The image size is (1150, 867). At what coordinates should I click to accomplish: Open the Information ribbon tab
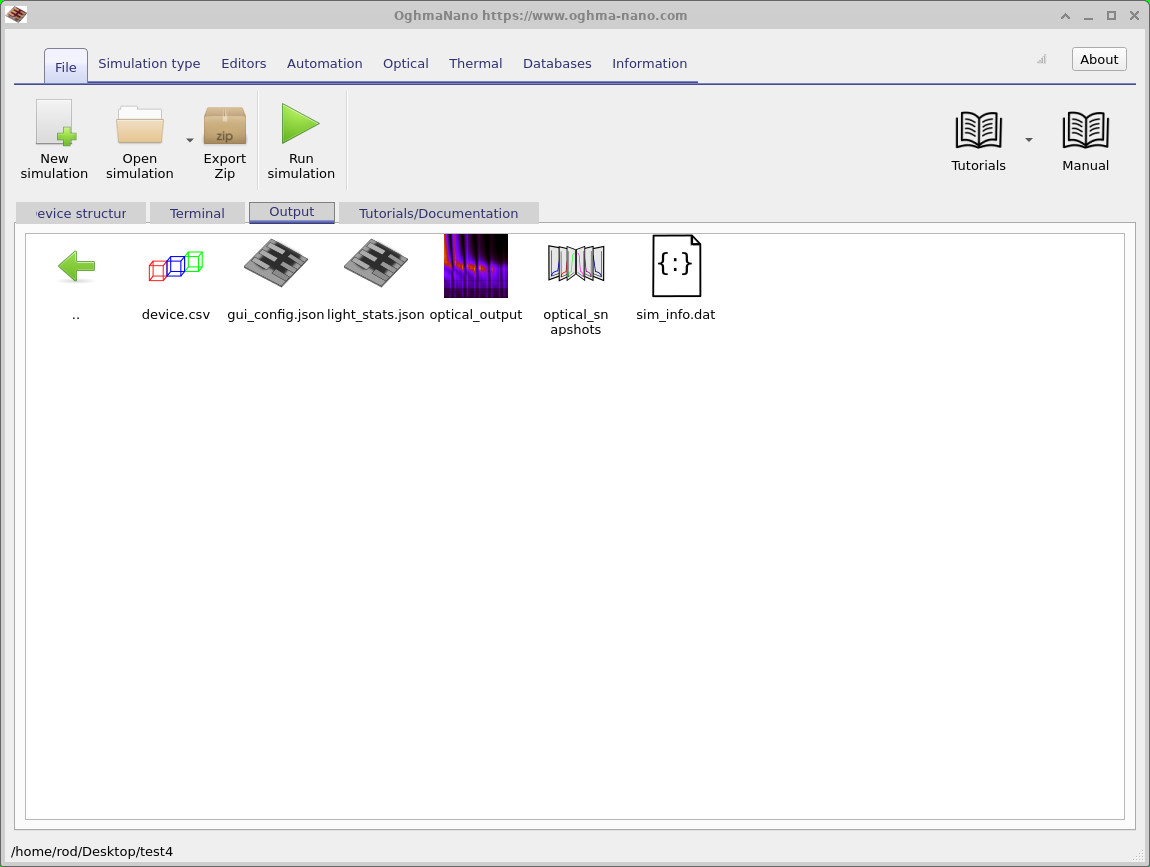[x=649, y=64]
